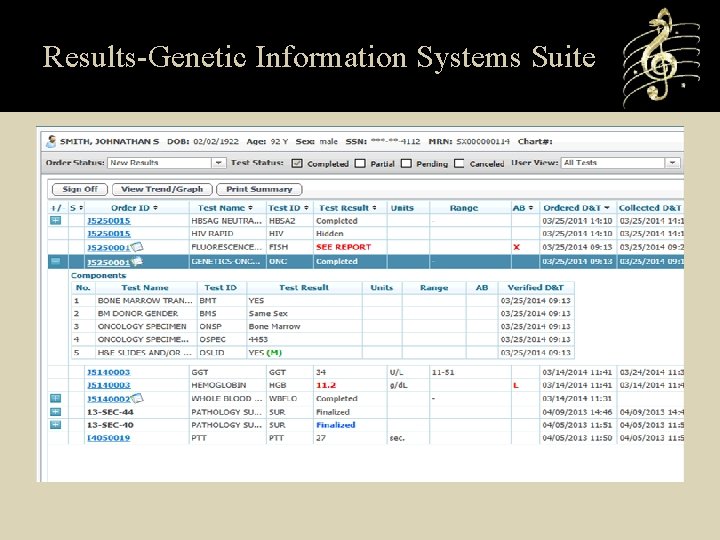
Task: Enable the Pending test status checkbox
Action: 406,163
